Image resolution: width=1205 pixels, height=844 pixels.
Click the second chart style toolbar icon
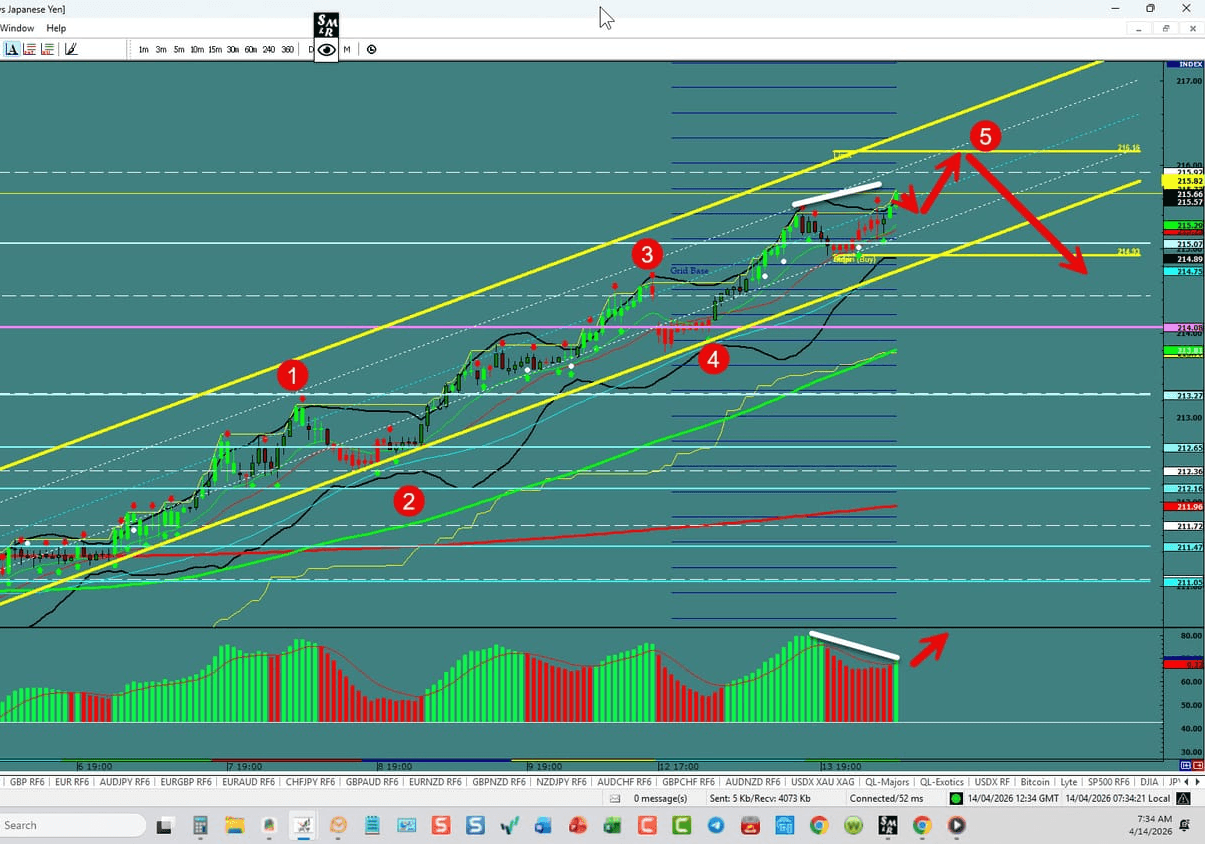[30, 48]
